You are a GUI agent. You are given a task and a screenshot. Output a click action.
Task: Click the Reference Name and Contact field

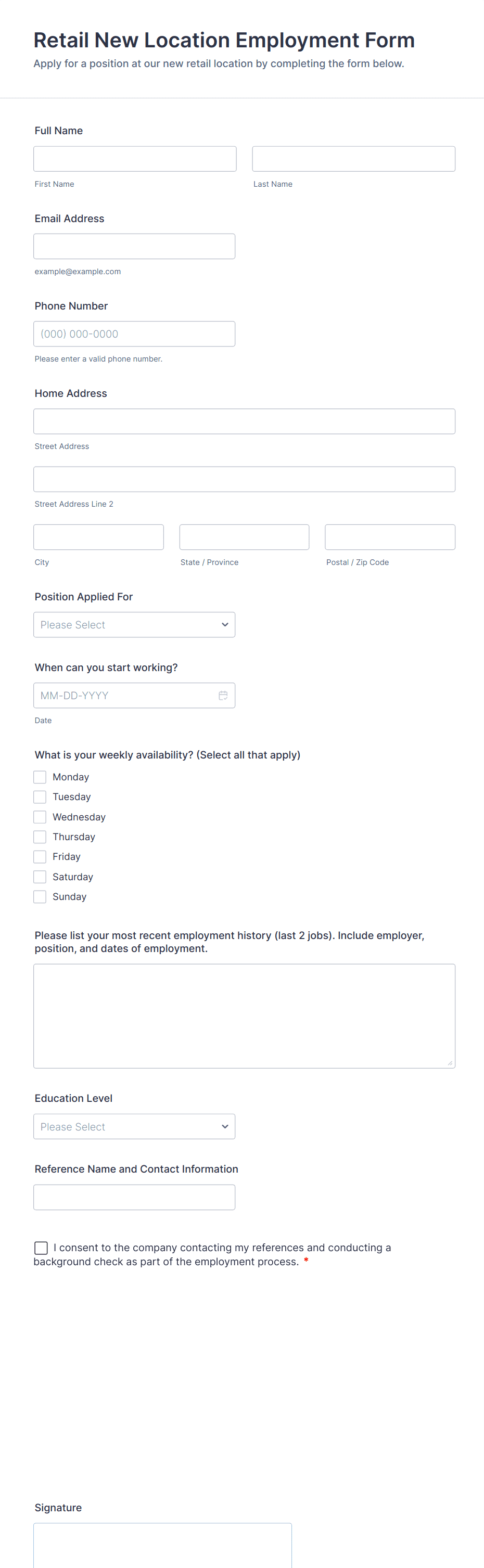pyautogui.click(x=134, y=1197)
